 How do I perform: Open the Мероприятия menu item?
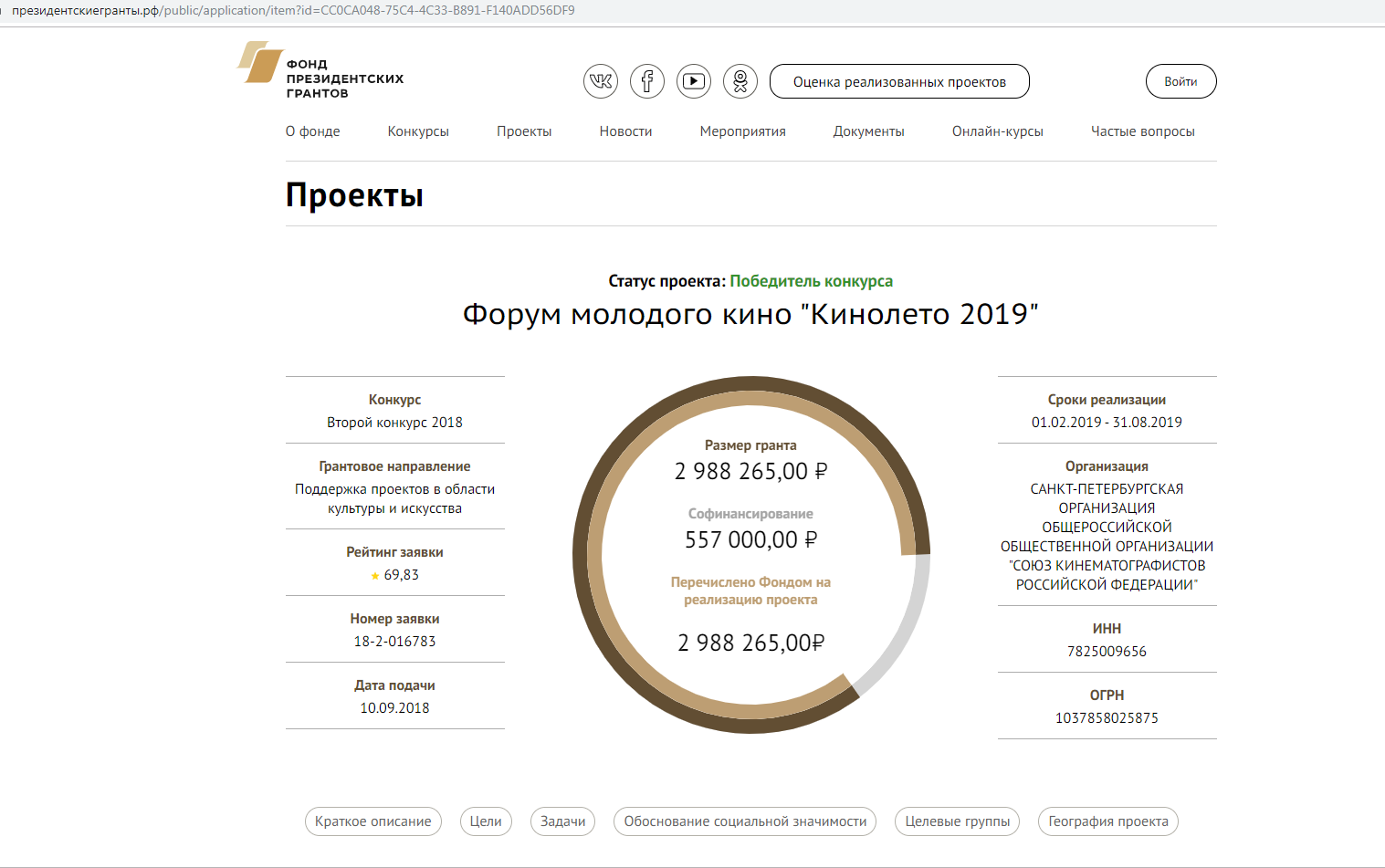[742, 131]
